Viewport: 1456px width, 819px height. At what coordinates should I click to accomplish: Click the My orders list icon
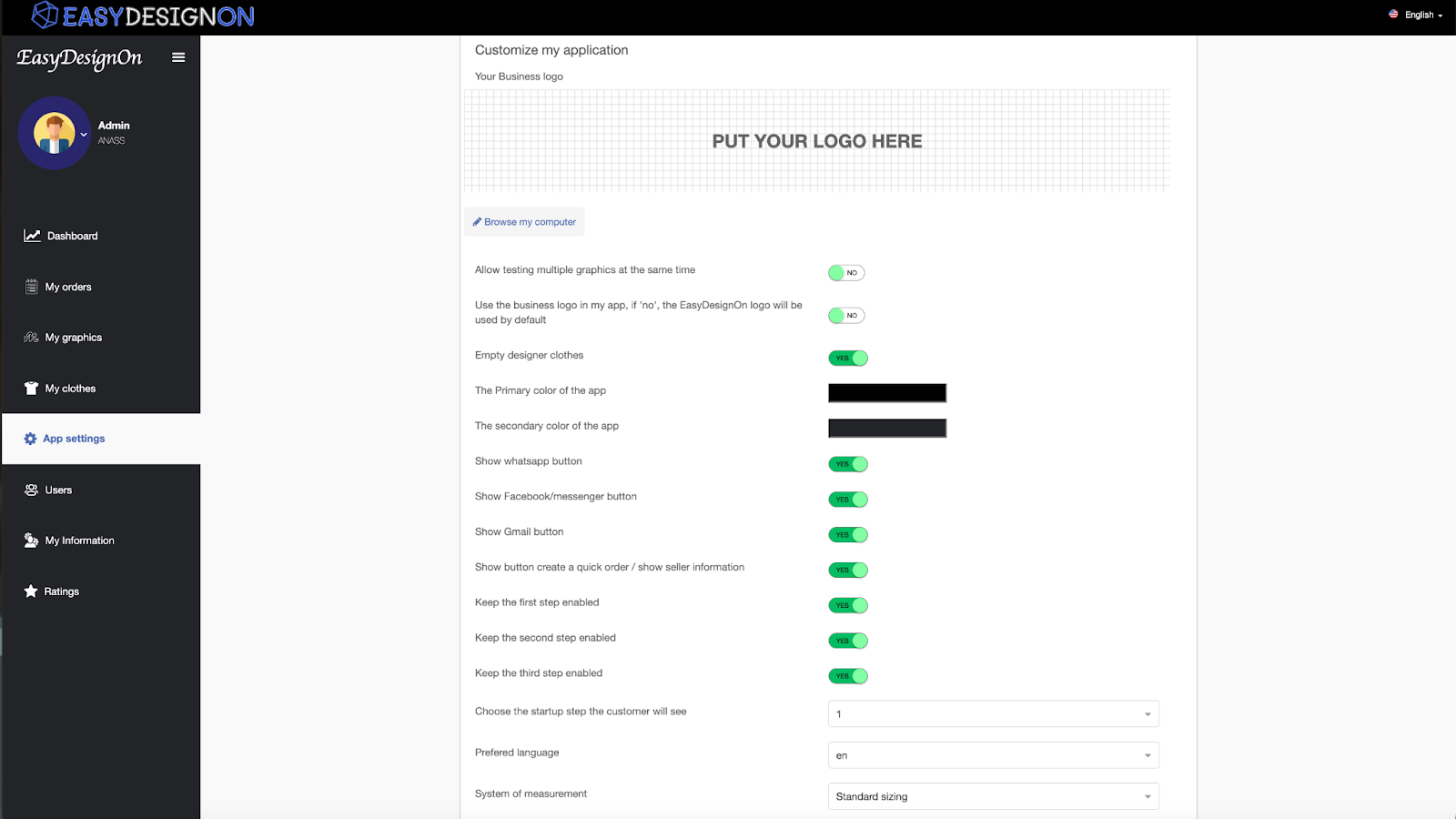(31, 287)
